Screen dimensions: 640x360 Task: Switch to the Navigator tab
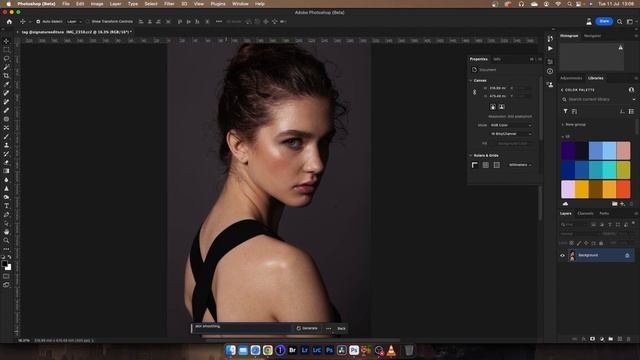coord(592,36)
